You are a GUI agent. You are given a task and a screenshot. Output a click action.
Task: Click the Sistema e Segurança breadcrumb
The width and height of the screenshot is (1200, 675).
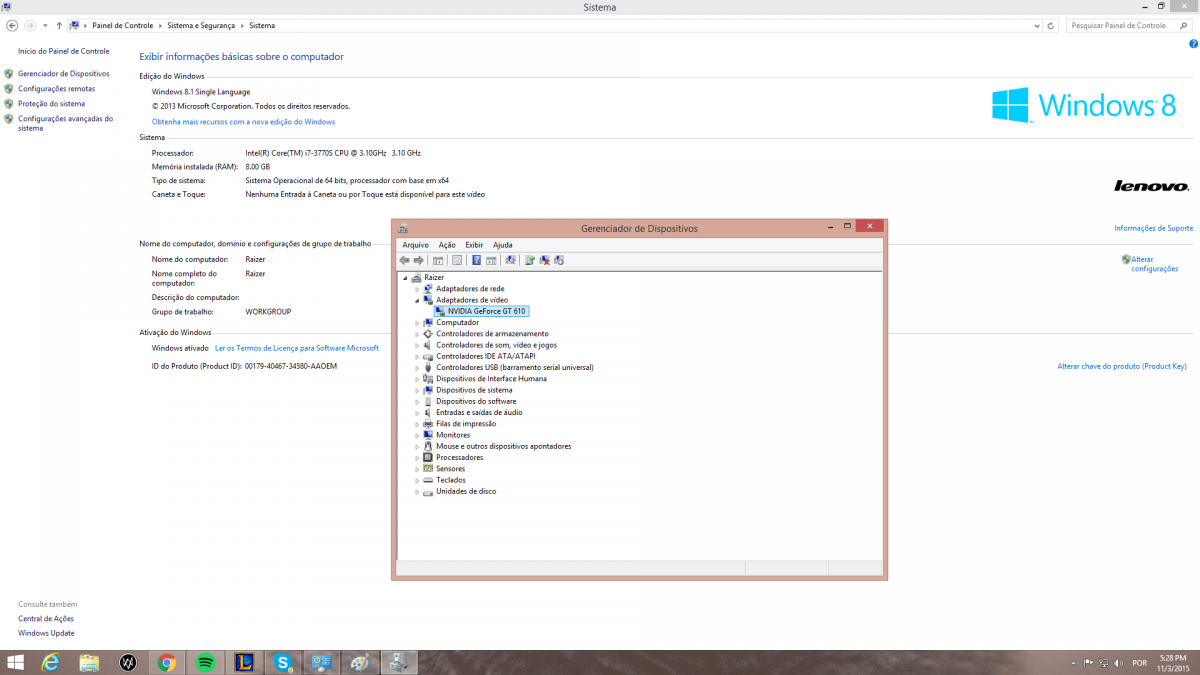click(201, 25)
